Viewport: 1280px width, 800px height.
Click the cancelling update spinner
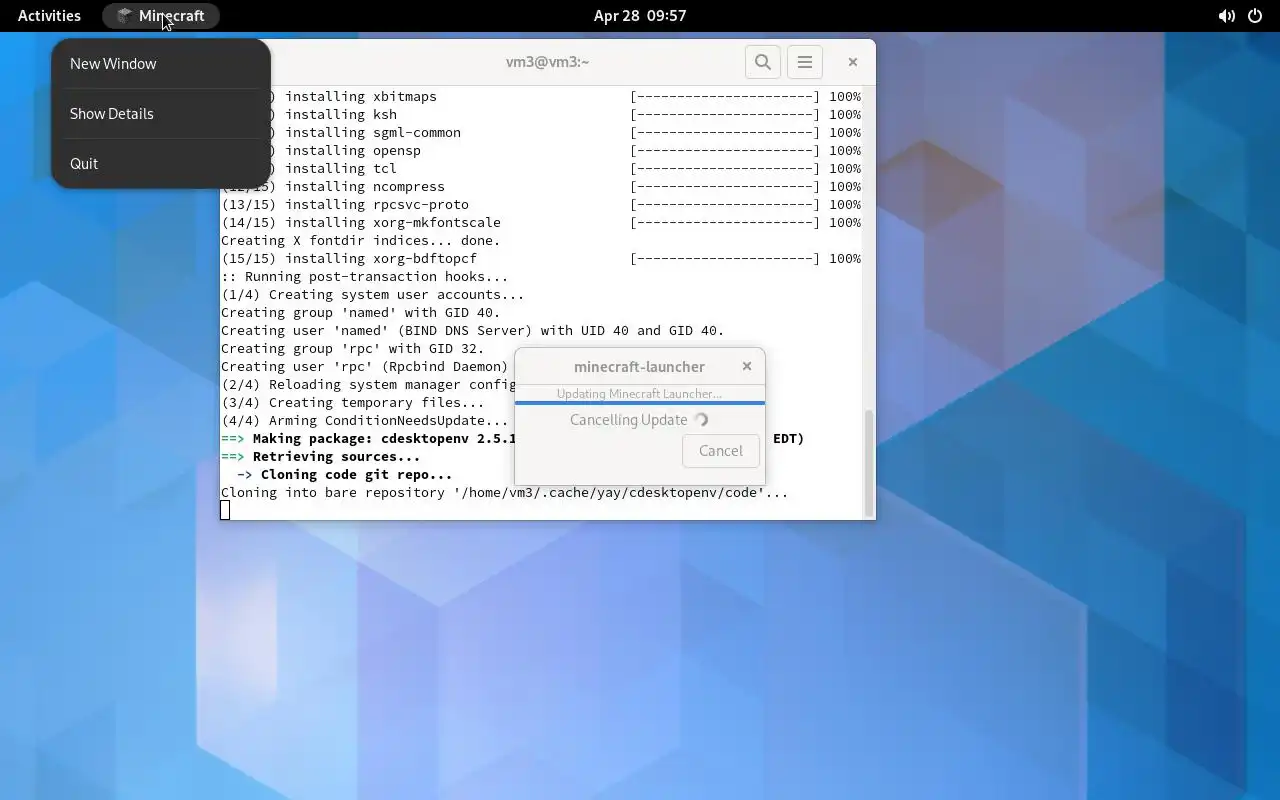tap(701, 420)
